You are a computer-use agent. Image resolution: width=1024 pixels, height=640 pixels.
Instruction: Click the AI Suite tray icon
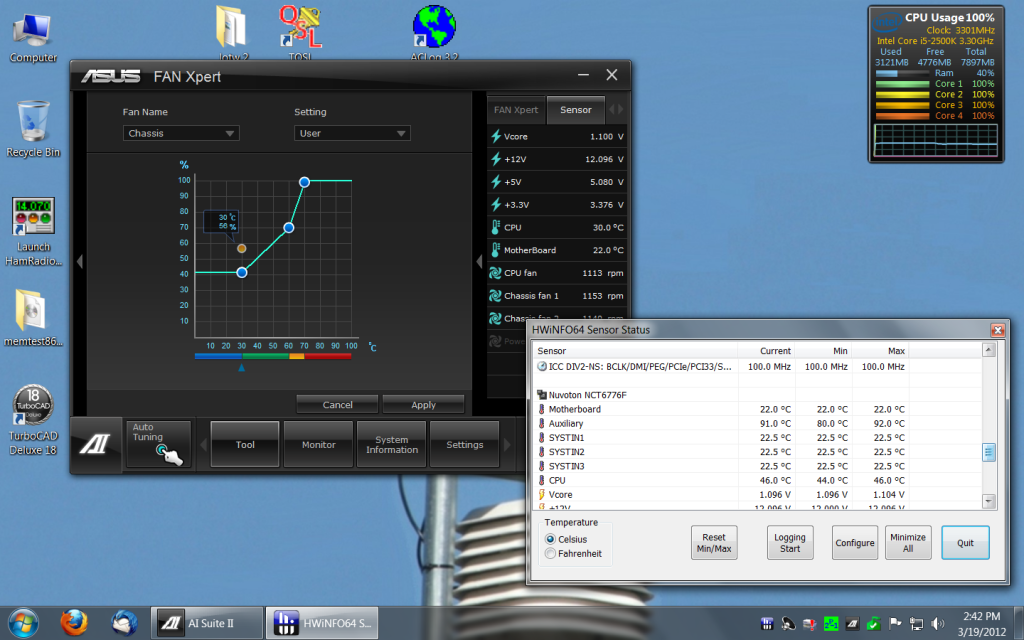852,624
